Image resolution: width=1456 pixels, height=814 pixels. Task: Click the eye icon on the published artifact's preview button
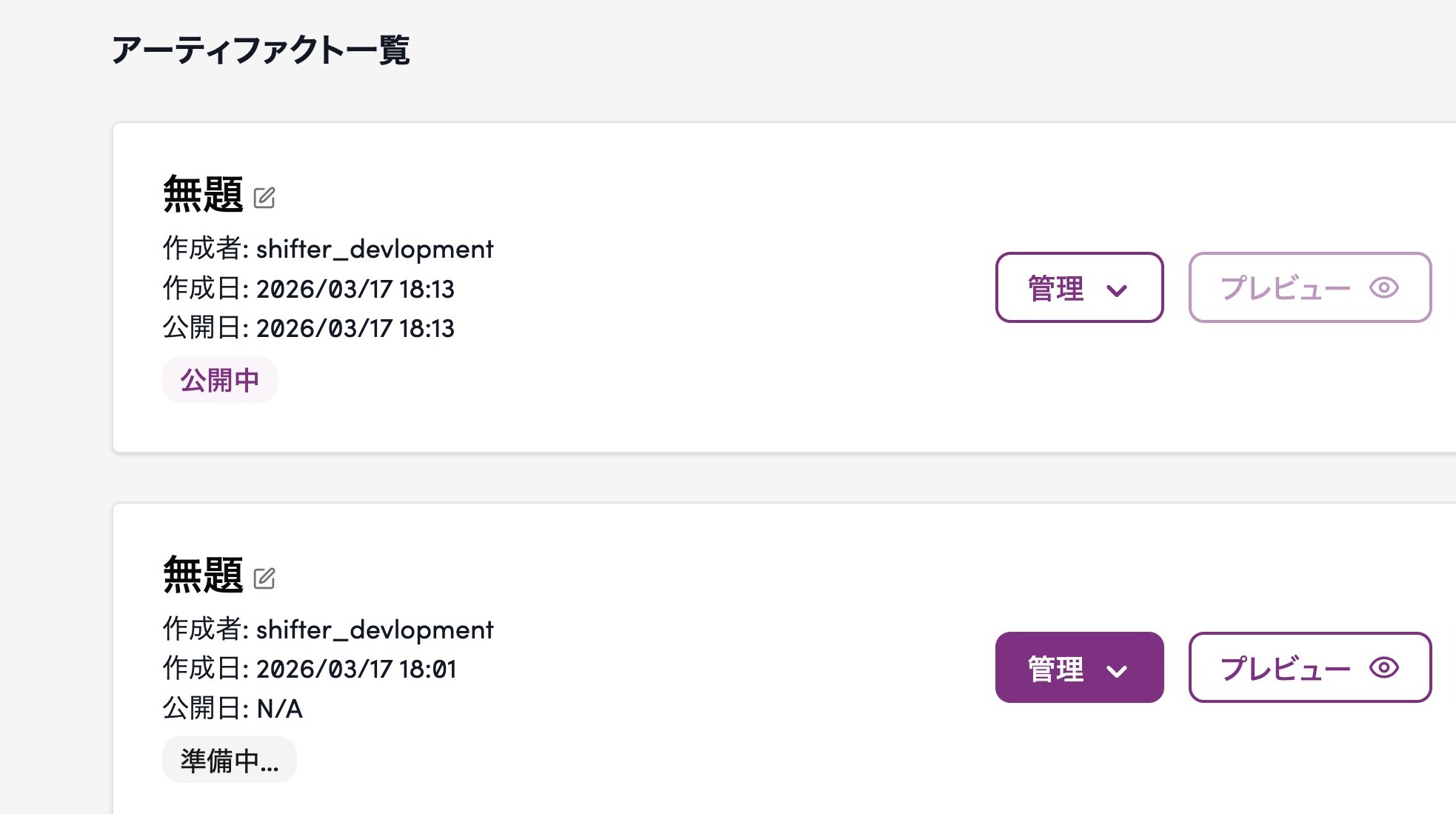pos(1383,287)
